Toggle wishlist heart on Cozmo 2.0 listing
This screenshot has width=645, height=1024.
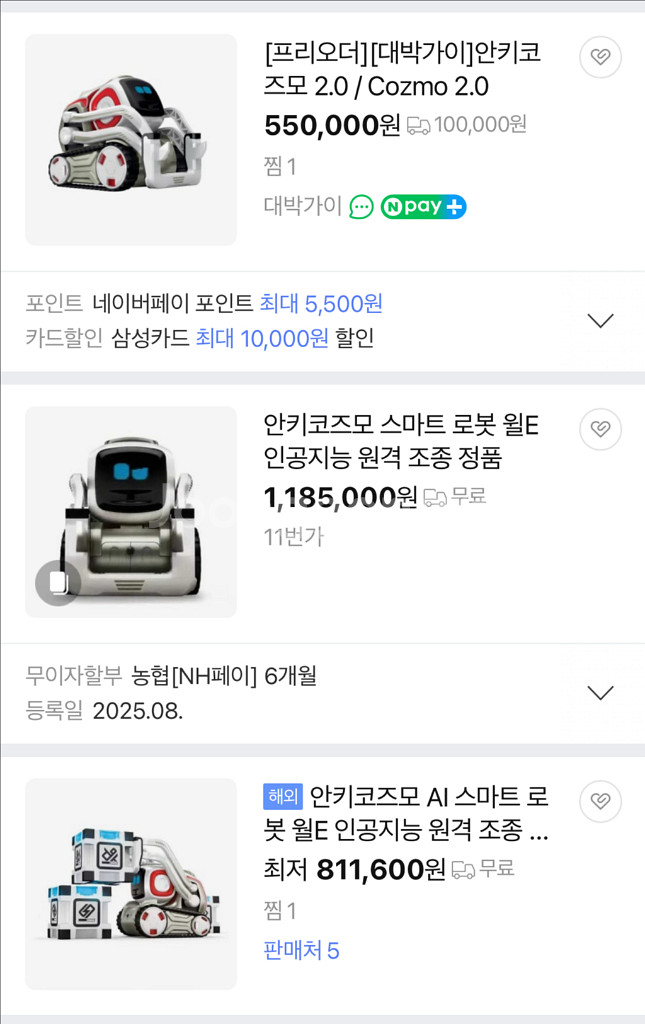600,57
